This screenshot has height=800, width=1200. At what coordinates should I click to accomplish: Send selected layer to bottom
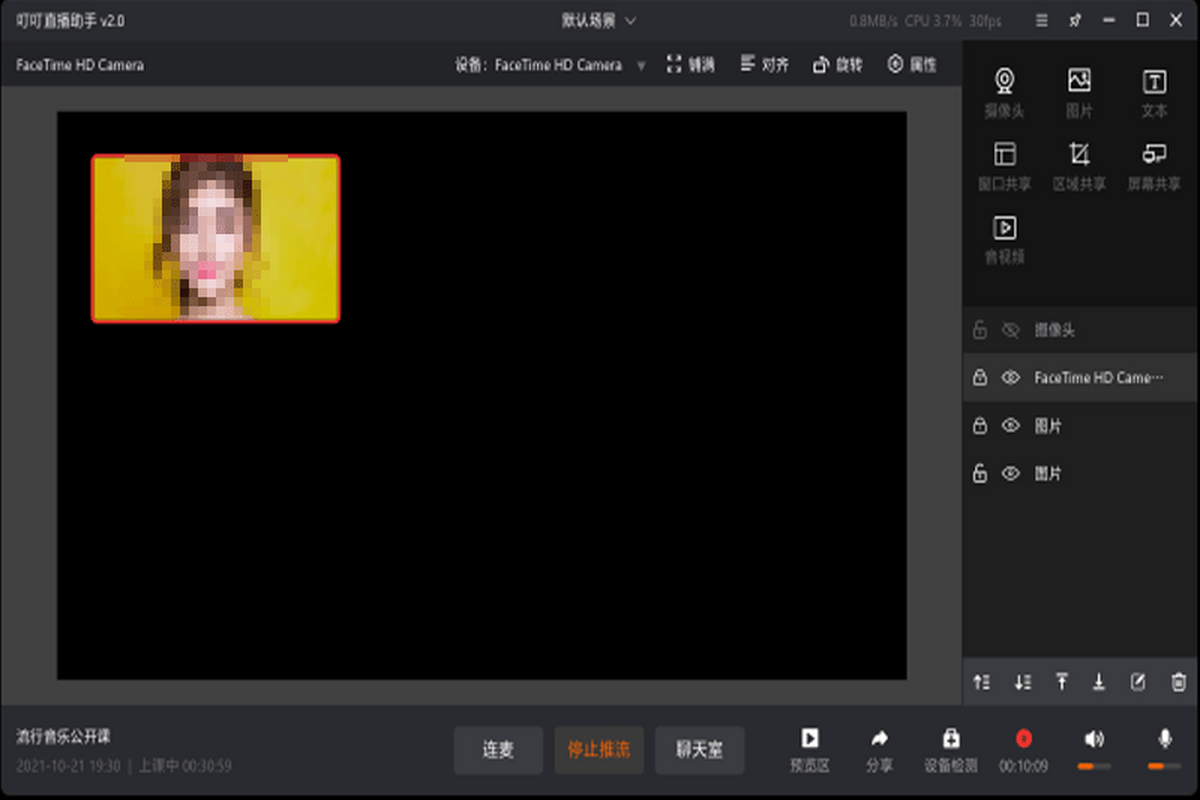[x=1099, y=682]
